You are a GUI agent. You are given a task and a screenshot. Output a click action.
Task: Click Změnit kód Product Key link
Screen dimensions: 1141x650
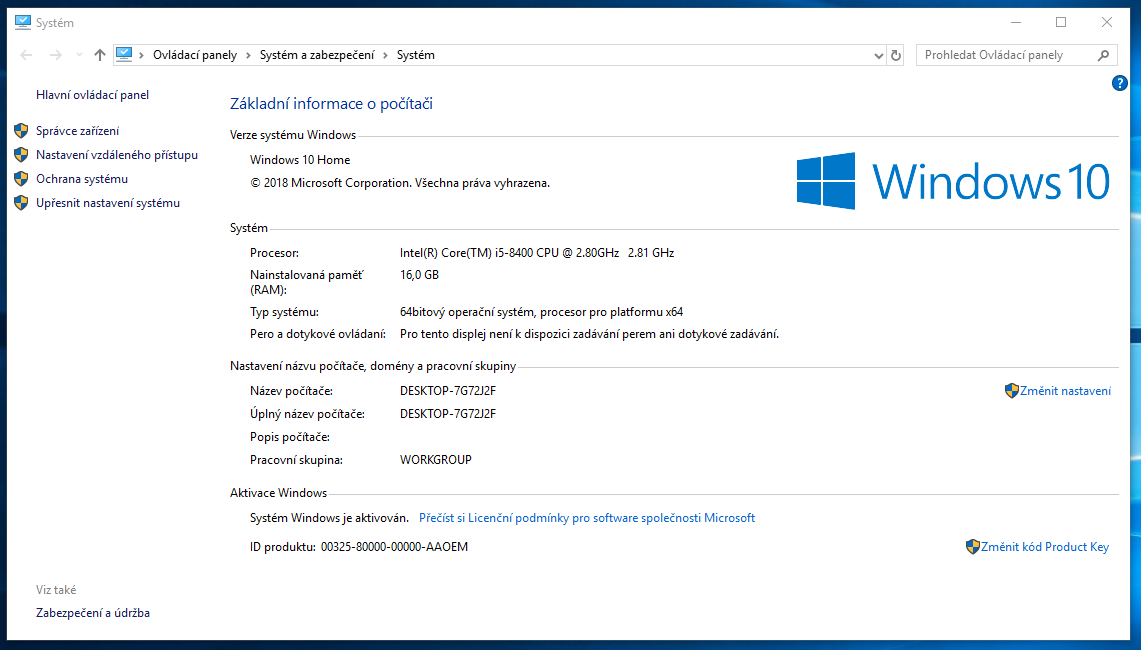1044,547
